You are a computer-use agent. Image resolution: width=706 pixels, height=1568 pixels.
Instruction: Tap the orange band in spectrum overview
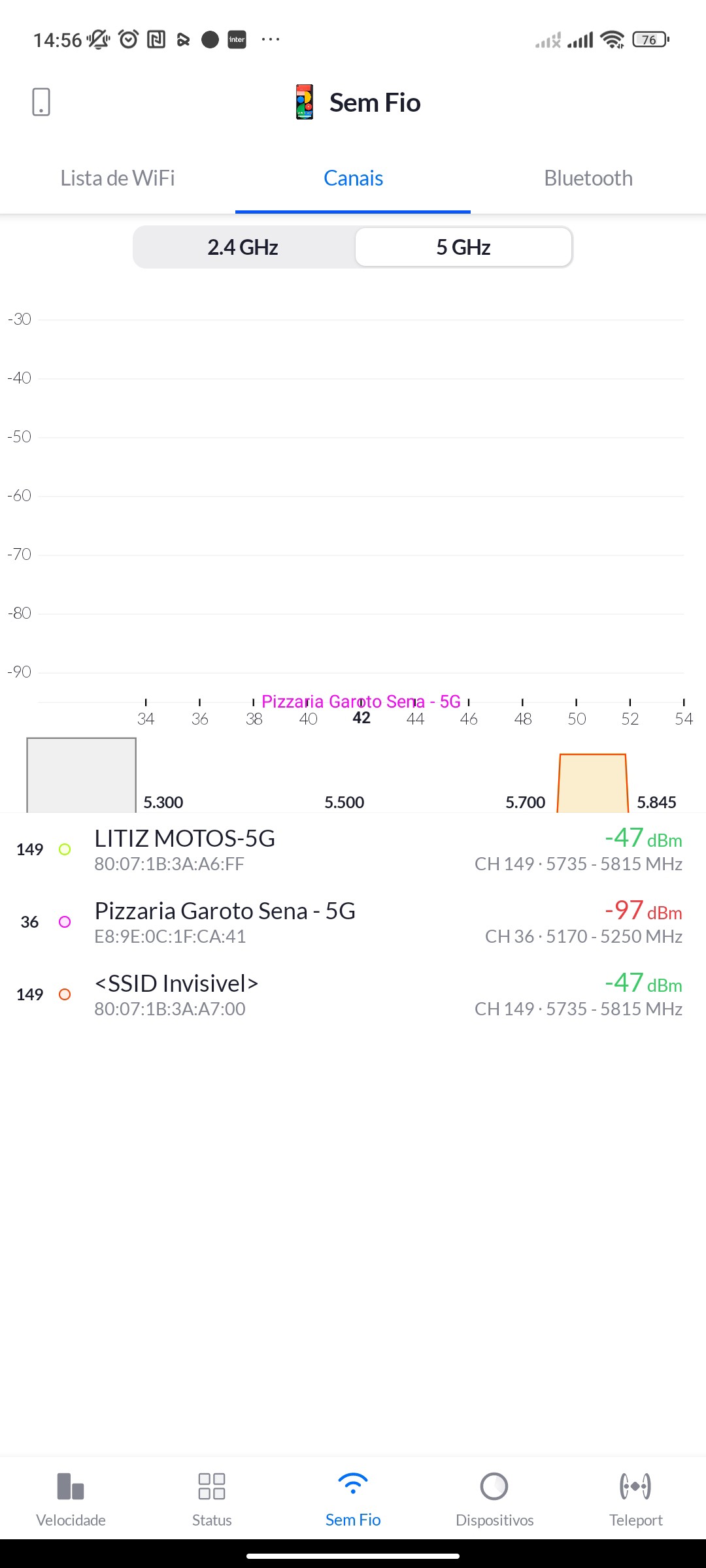(592, 784)
